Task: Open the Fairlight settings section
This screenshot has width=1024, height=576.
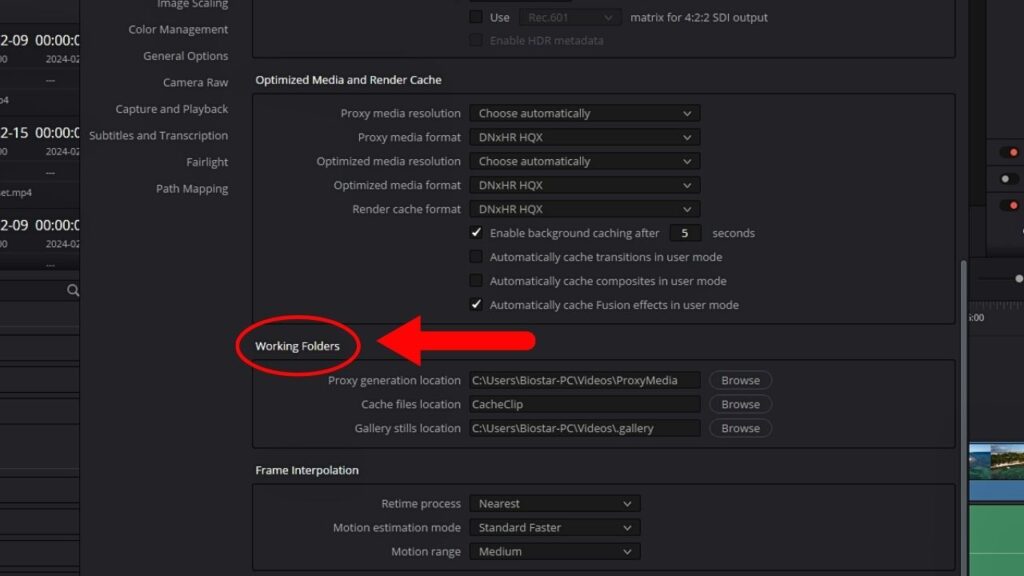Action: [207, 161]
